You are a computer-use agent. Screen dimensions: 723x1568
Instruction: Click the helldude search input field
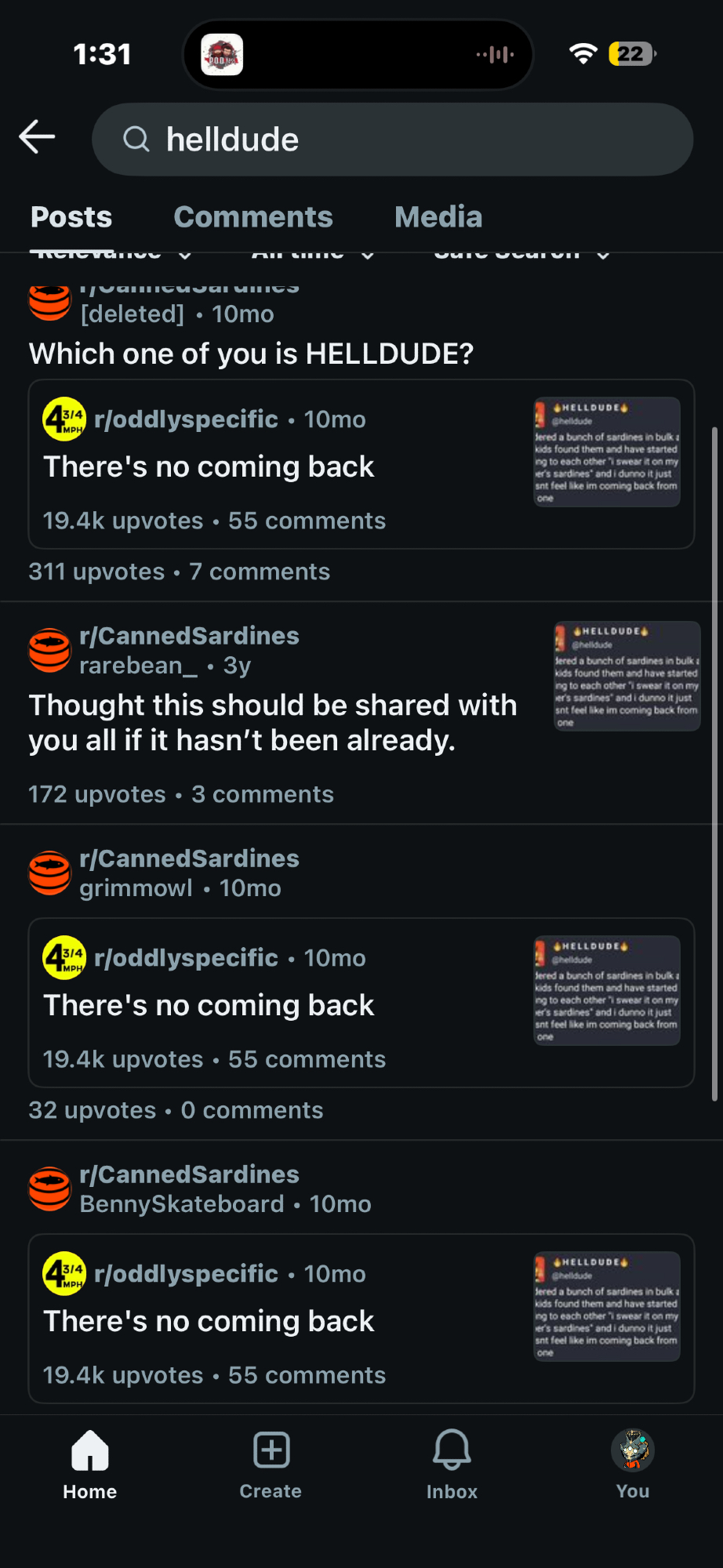[x=392, y=140]
